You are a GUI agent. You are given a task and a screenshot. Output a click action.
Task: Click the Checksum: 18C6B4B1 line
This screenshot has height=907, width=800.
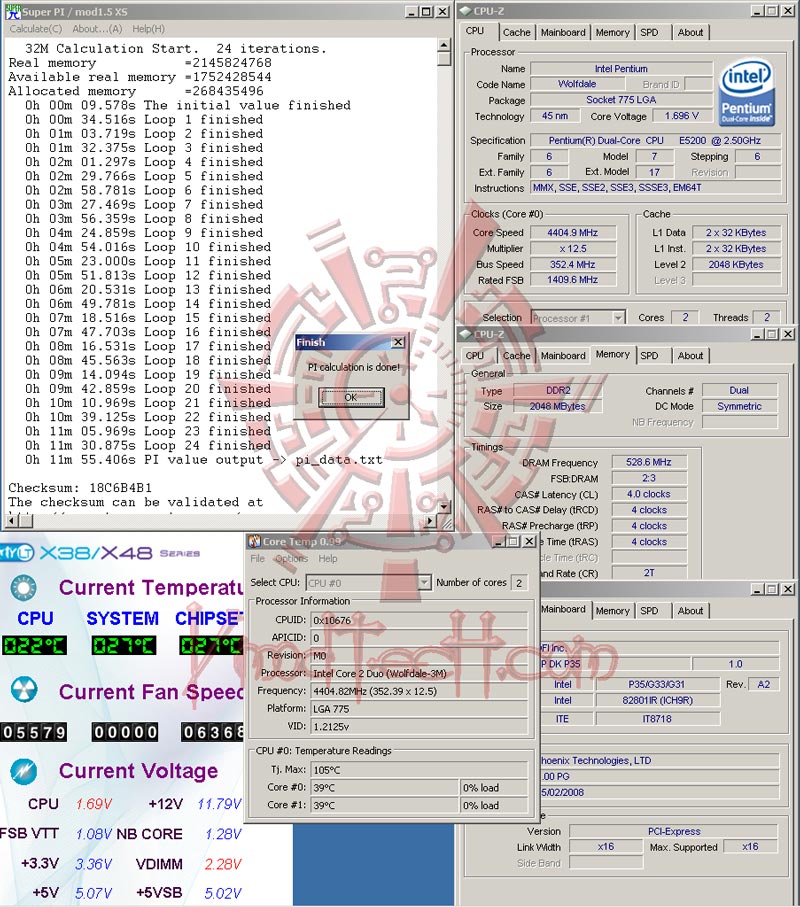point(80,488)
